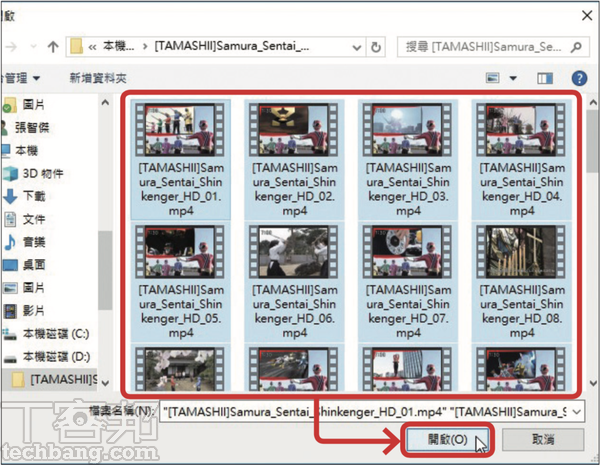Select Shinkenger_HD_03.mp4 video thumbnail
This screenshot has height=465, width=600.
tap(408, 129)
